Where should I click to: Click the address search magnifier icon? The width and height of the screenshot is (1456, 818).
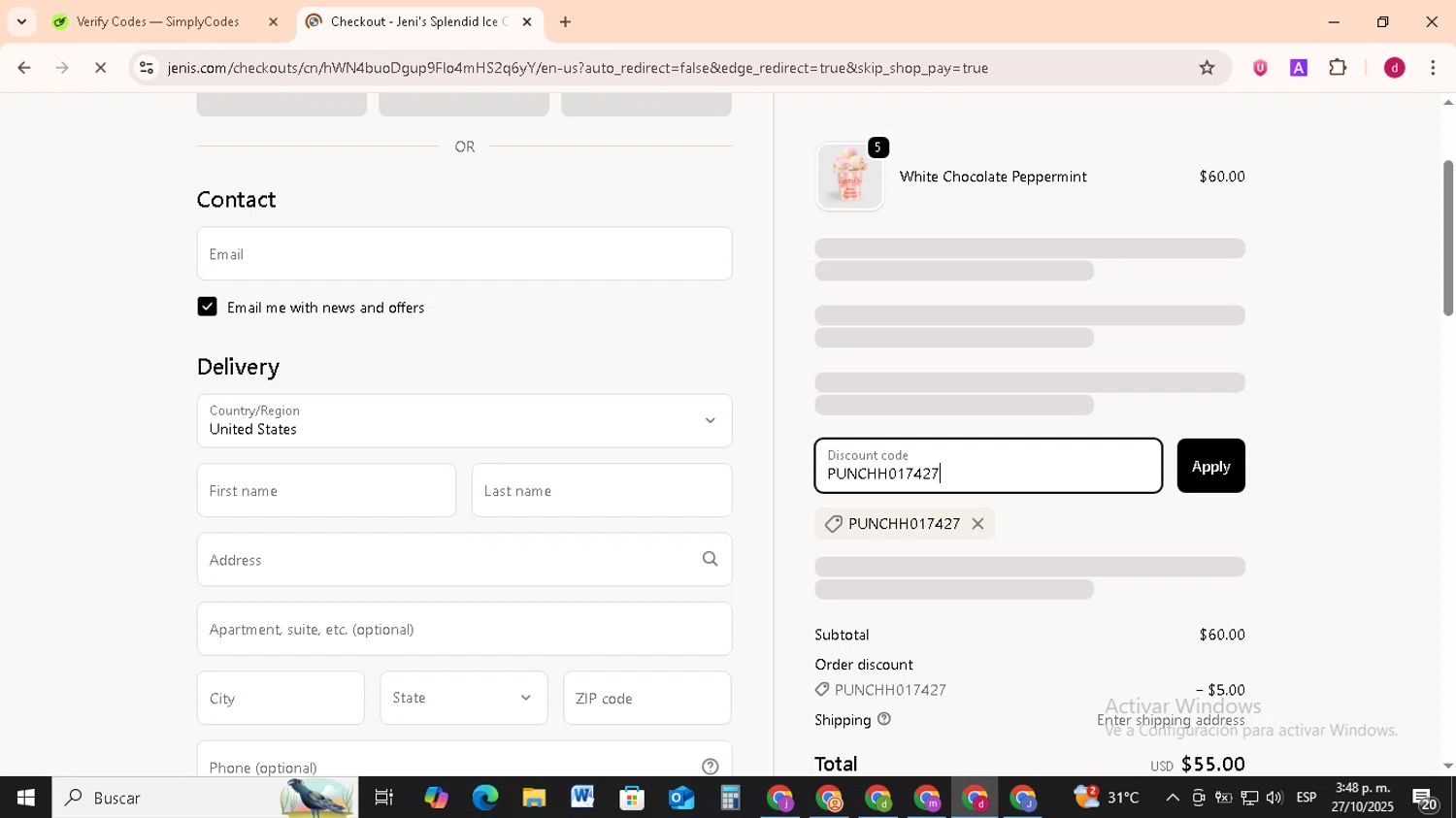pyautogui.click(x=710, y=560)
